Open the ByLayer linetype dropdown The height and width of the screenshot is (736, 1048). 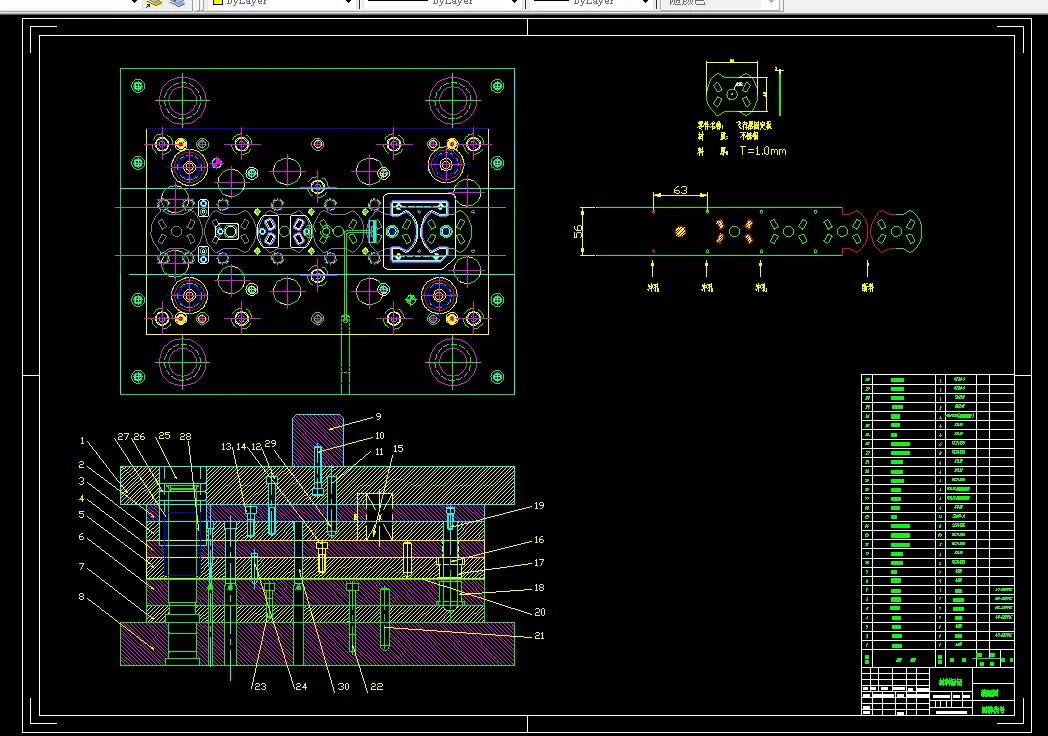517,3
